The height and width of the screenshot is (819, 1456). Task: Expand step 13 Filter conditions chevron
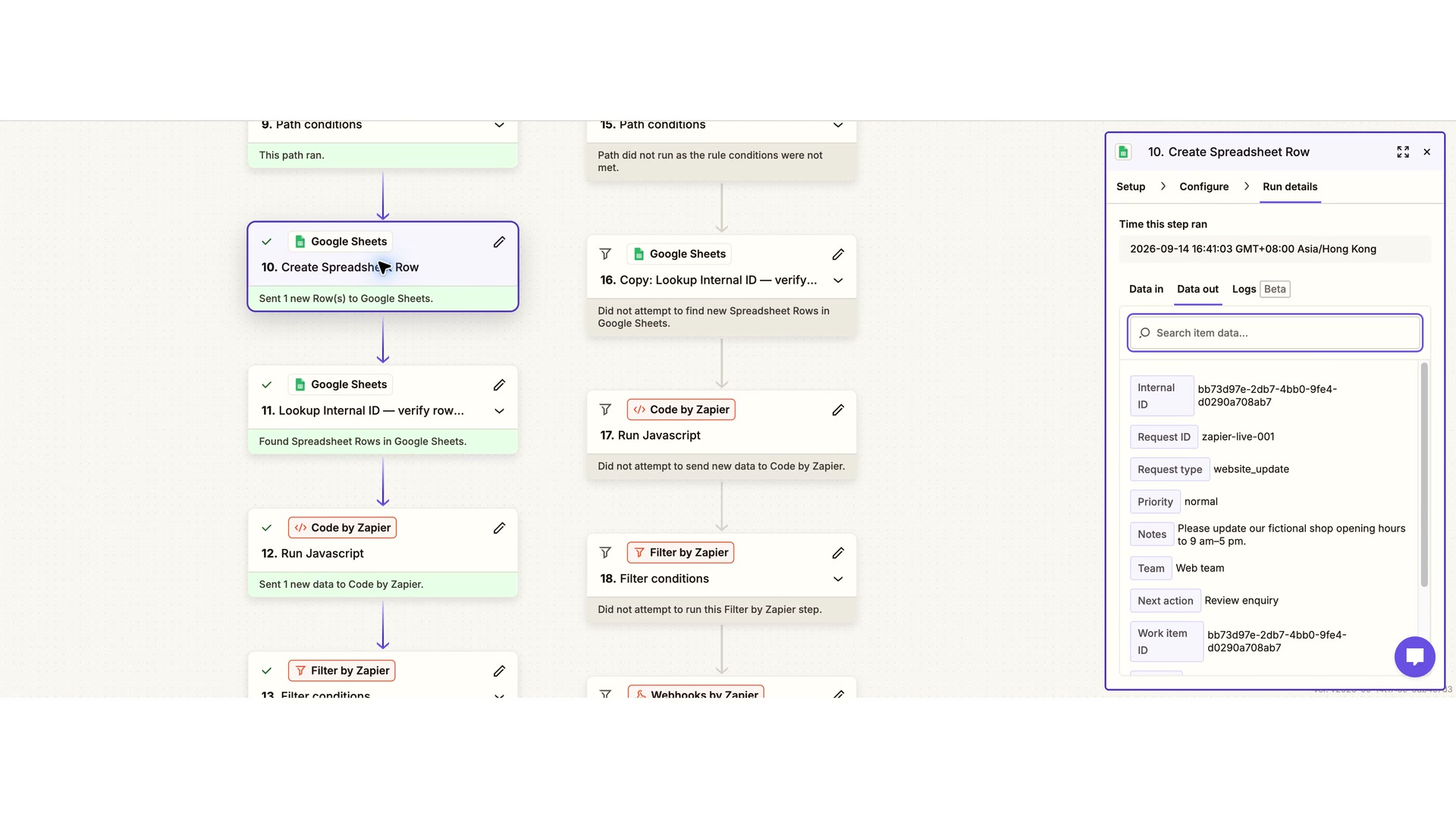(x=499, y=695)
